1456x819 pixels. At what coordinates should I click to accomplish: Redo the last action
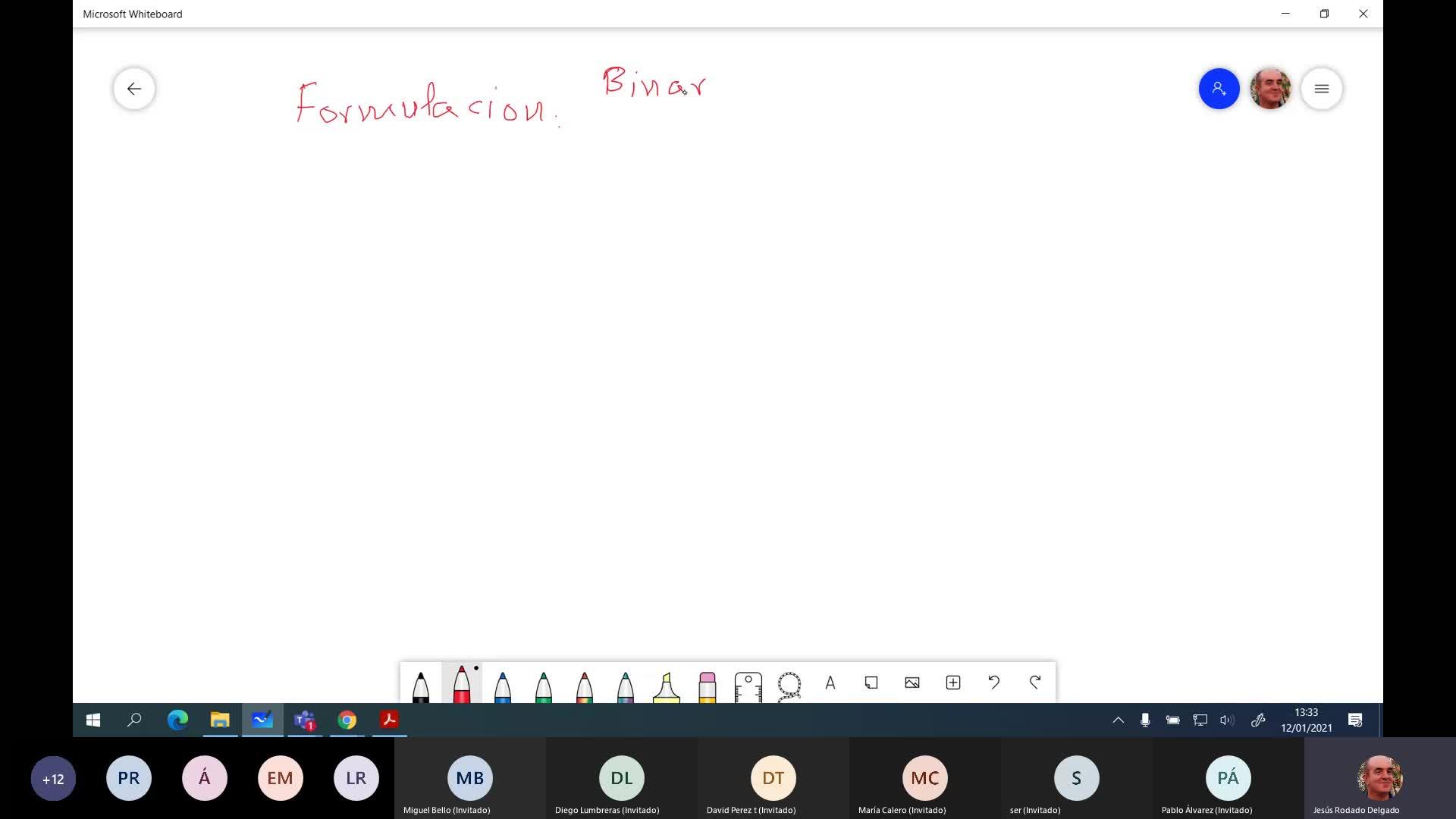tap(1035, 682)
